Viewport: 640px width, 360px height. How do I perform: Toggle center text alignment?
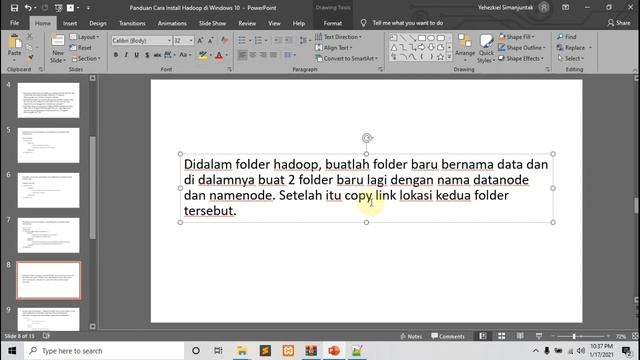(253, 55)
